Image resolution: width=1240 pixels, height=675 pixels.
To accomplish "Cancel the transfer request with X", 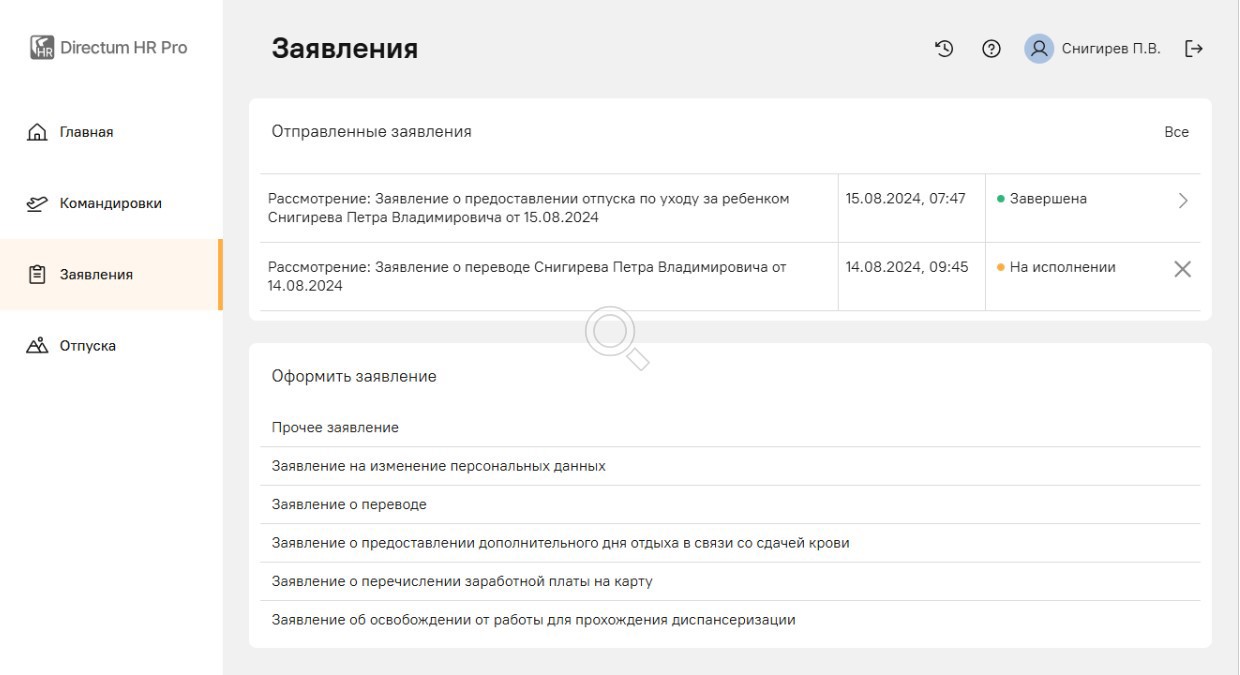I will (x=1182, y=269).
